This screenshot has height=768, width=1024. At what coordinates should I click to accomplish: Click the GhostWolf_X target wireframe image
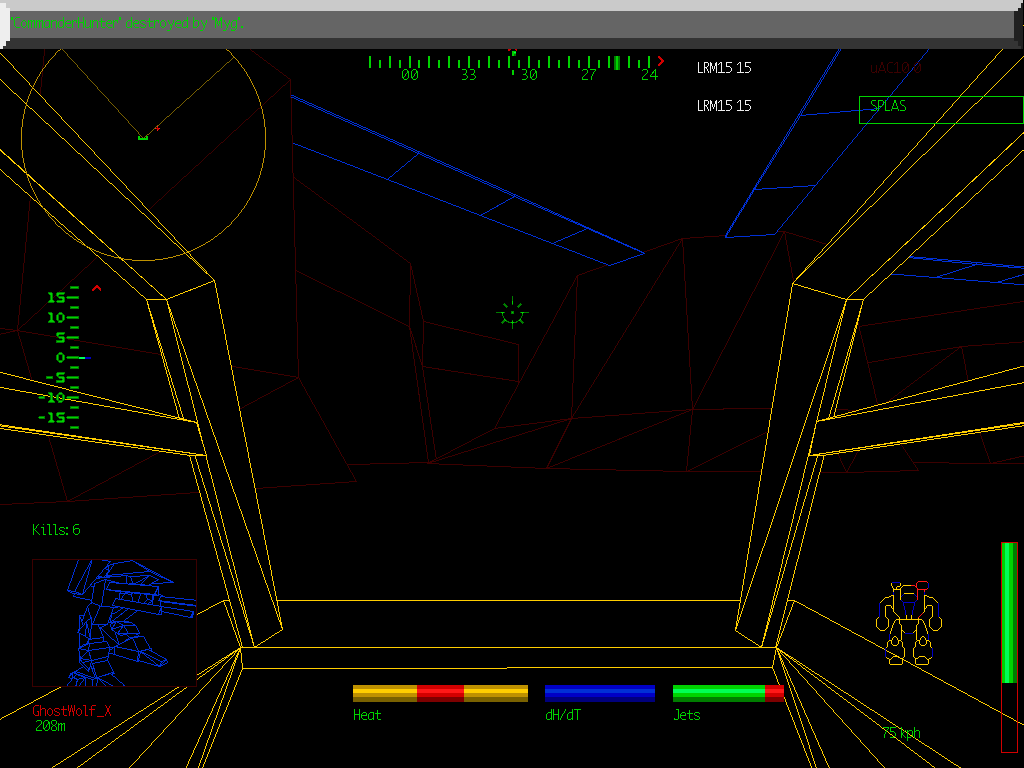coord(114,622)
